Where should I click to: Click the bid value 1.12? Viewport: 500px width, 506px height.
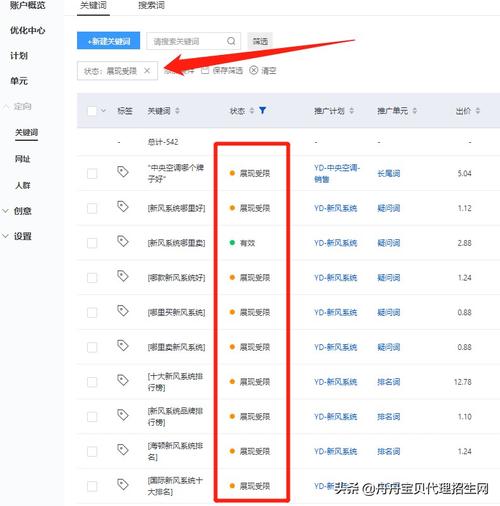pyautogui.click(x=464, y=208)
